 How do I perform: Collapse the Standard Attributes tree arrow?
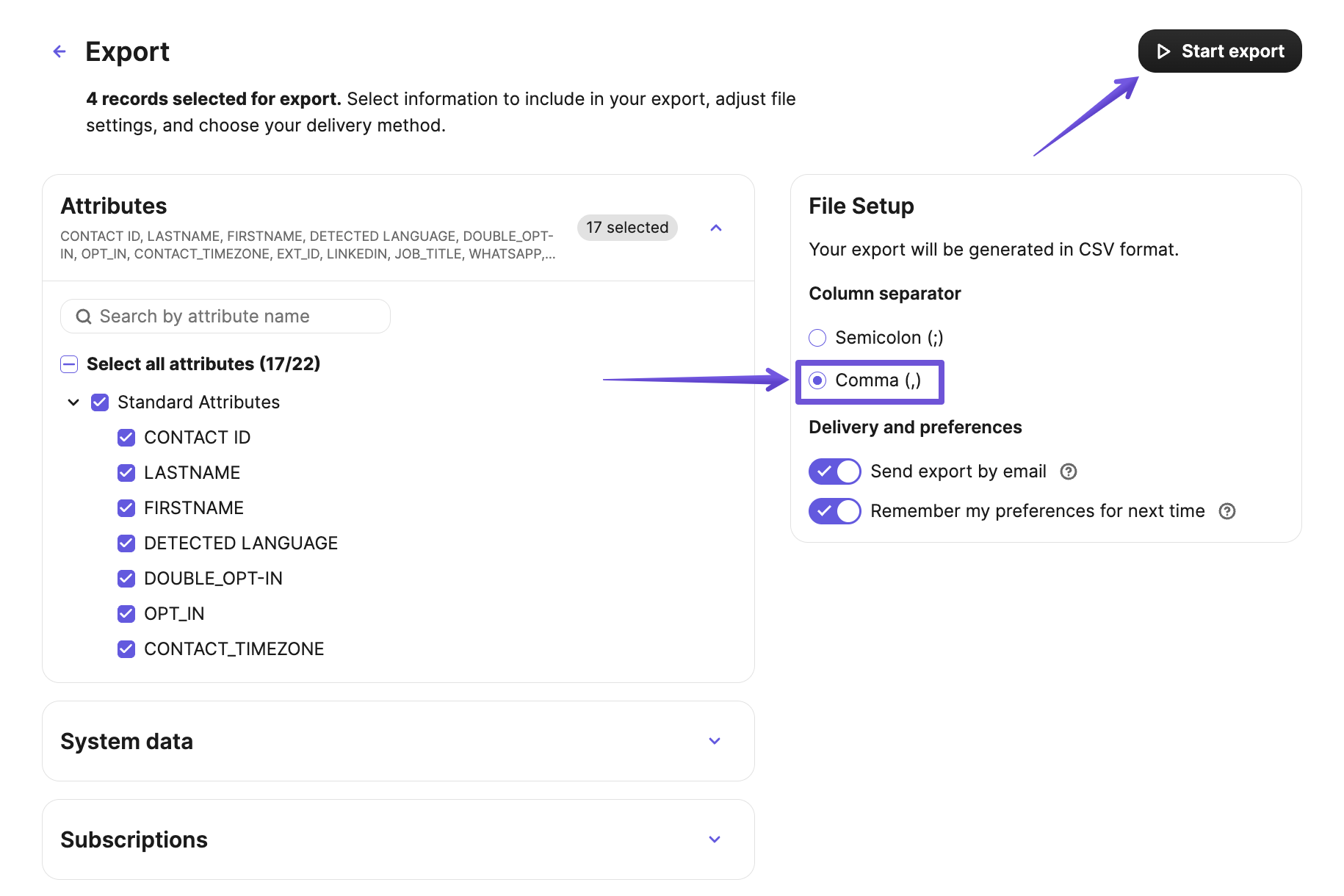[x=73, y=402]
